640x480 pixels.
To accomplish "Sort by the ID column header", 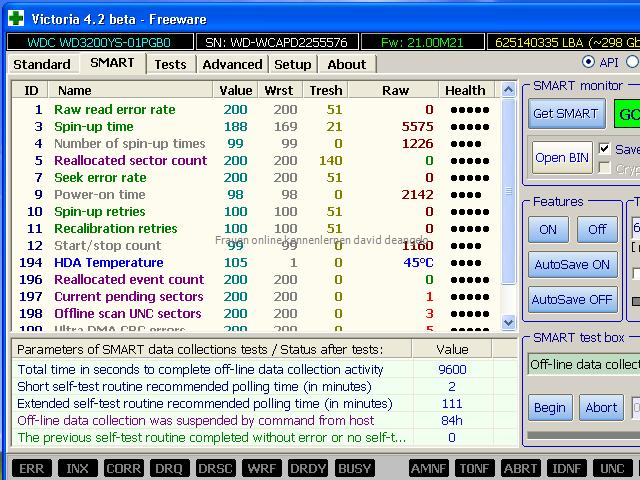I will [x=31, y=90].
